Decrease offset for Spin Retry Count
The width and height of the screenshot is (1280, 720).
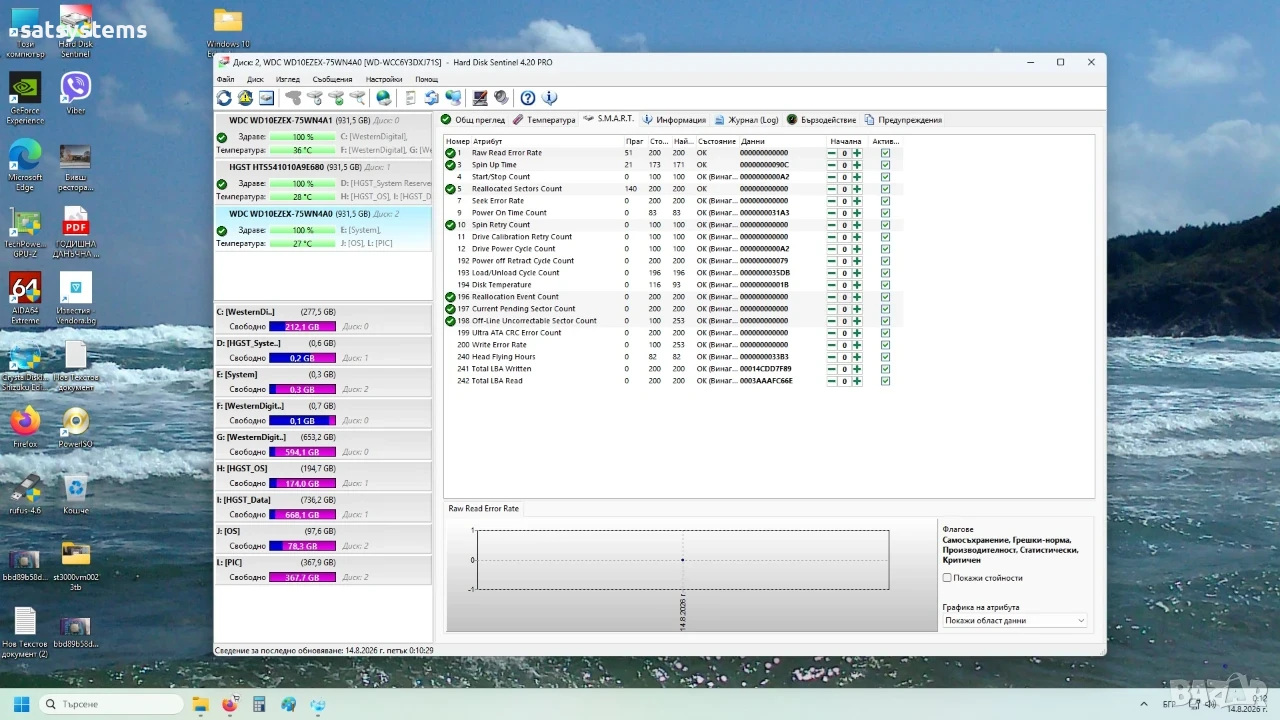(x=832, y=225)
